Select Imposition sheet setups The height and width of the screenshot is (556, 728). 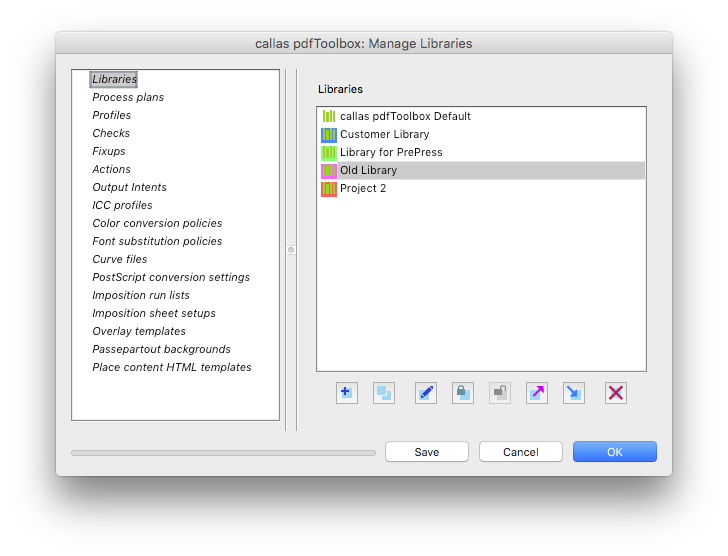[154, 313]
